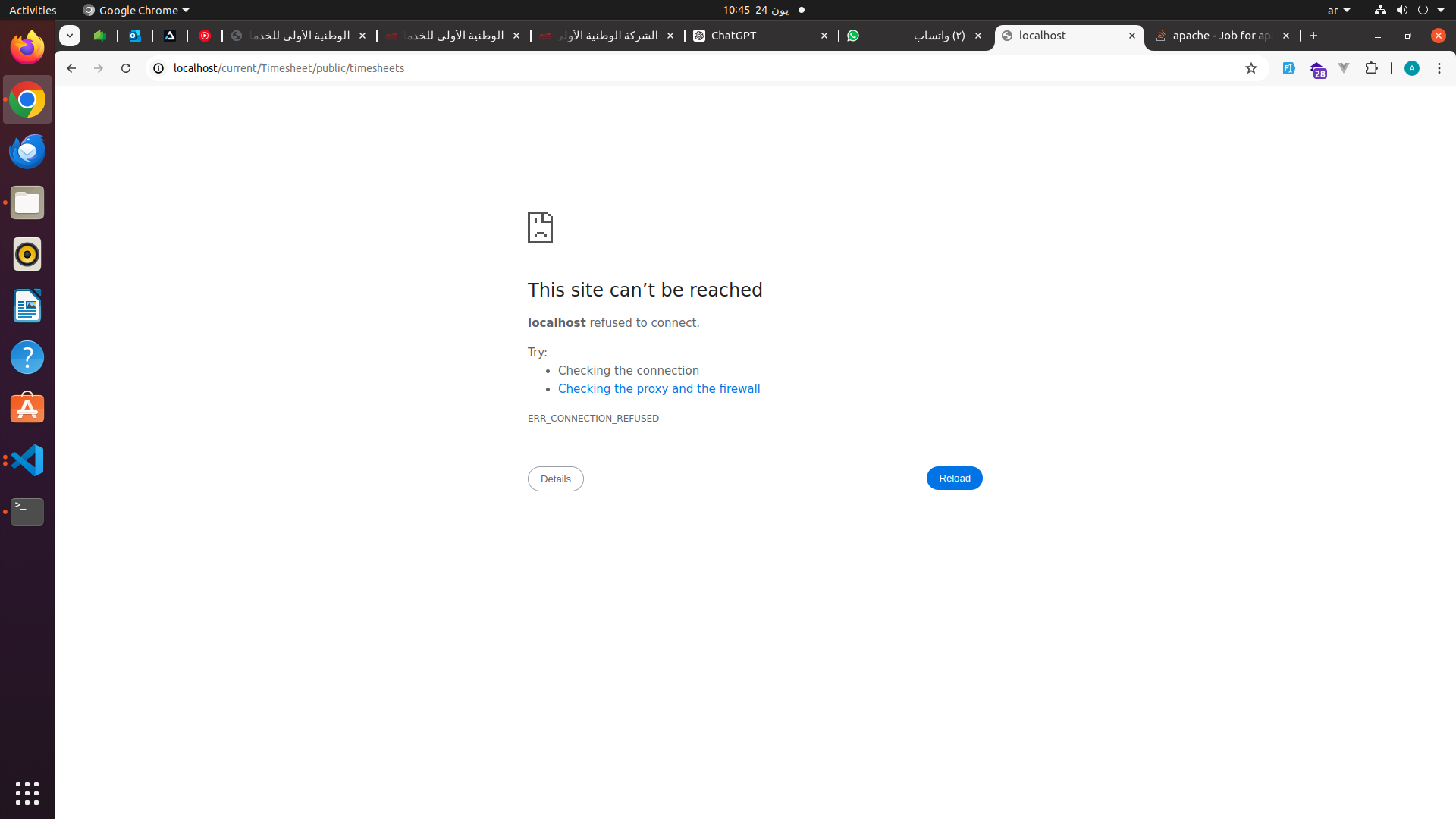View site information icon in address bar
Image resolution: width=1456 pixels, height=819 pixels.
pos(158,68)
